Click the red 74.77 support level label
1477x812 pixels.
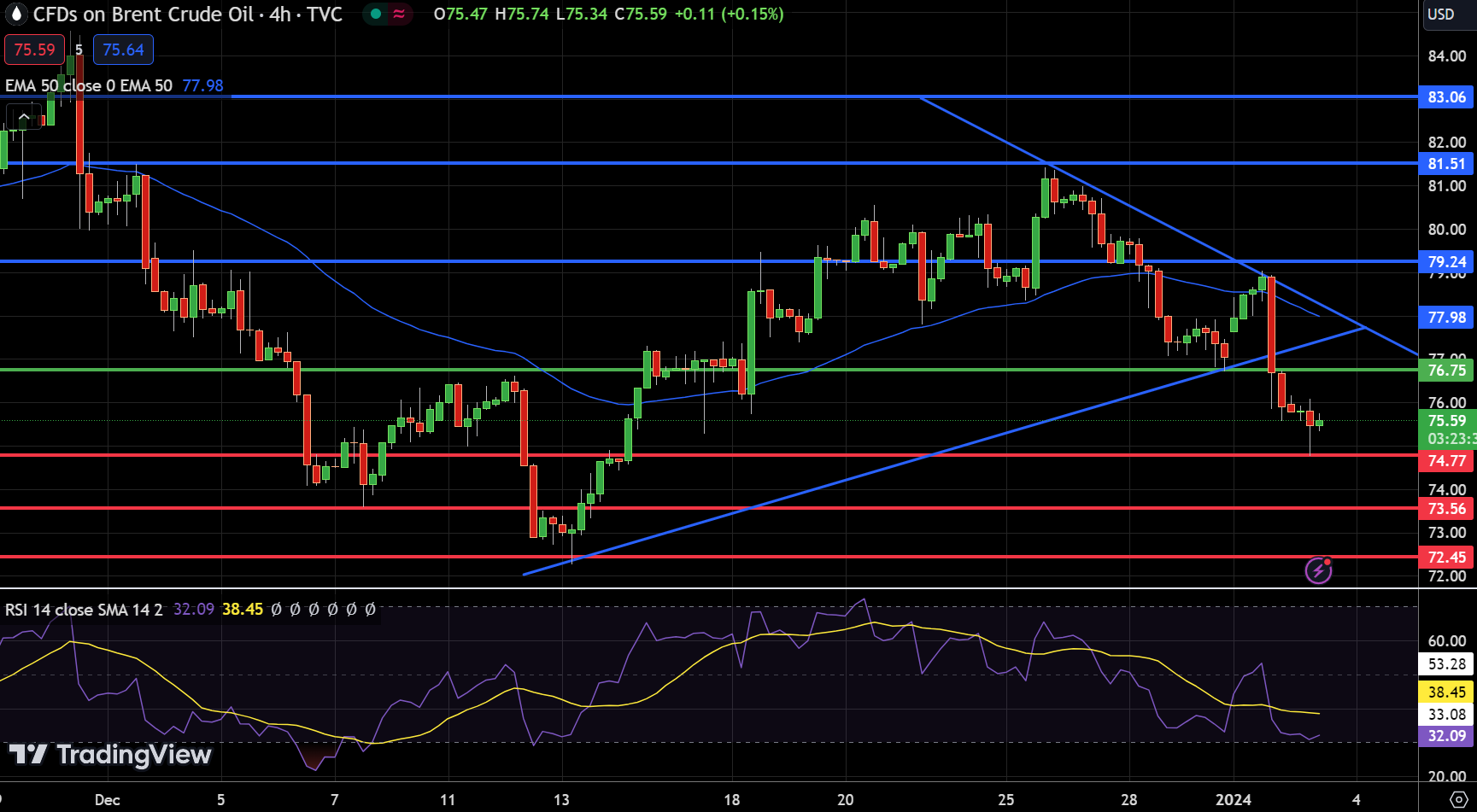click(x=1446, y=461)
